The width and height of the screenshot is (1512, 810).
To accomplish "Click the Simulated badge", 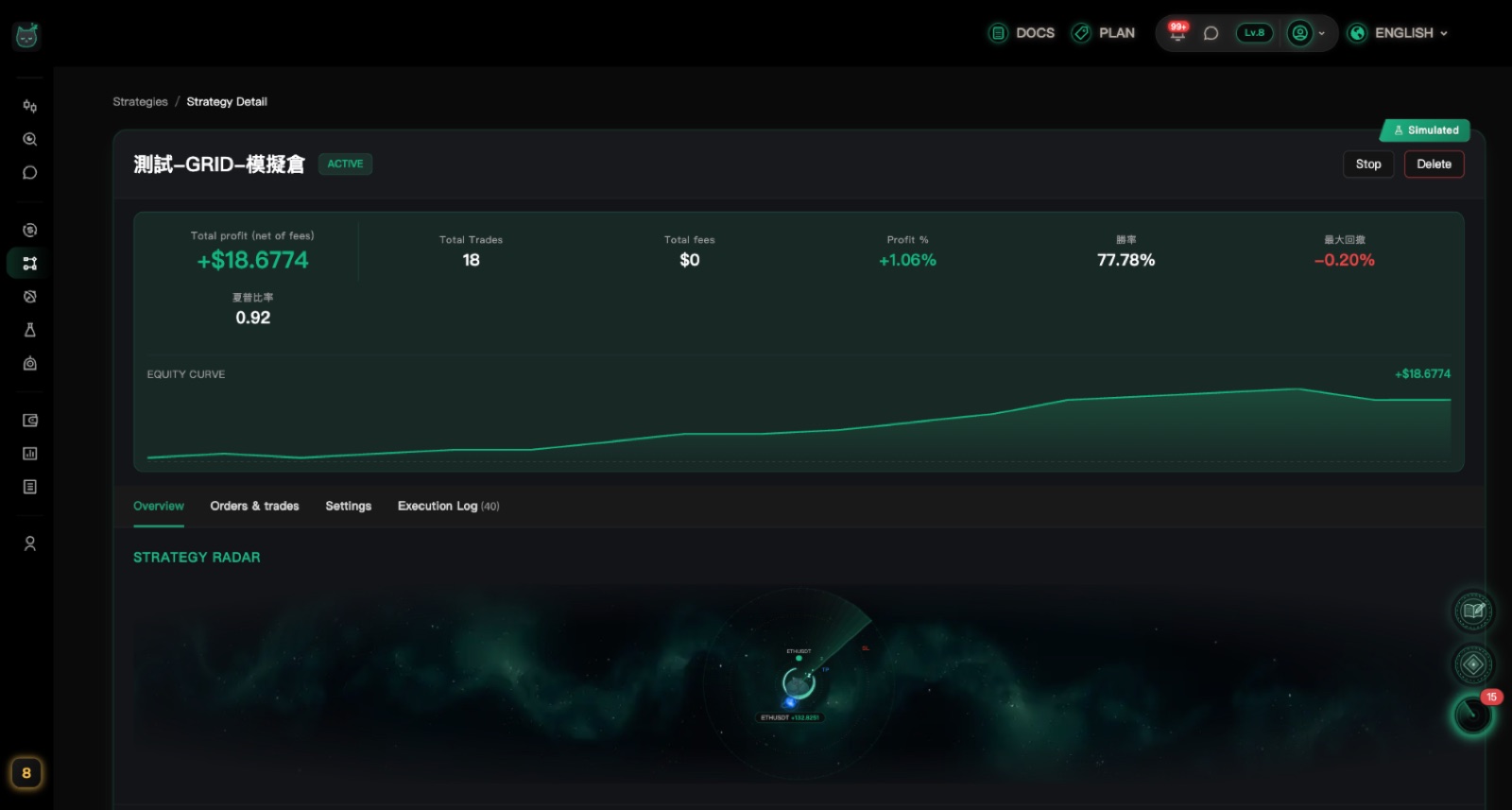I will [x=1426, y=130].
